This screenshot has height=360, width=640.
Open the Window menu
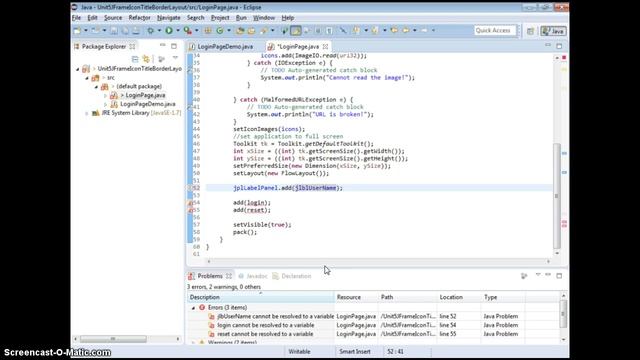click(264, 18)
